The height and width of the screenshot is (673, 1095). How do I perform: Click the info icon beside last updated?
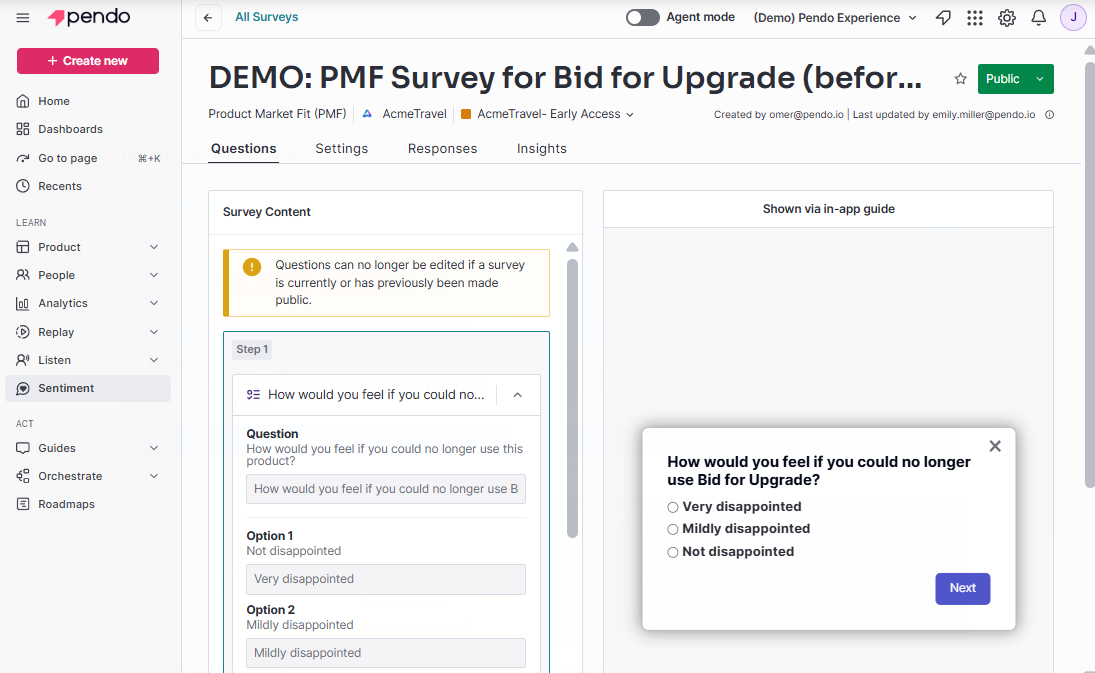coord(1049,114)
